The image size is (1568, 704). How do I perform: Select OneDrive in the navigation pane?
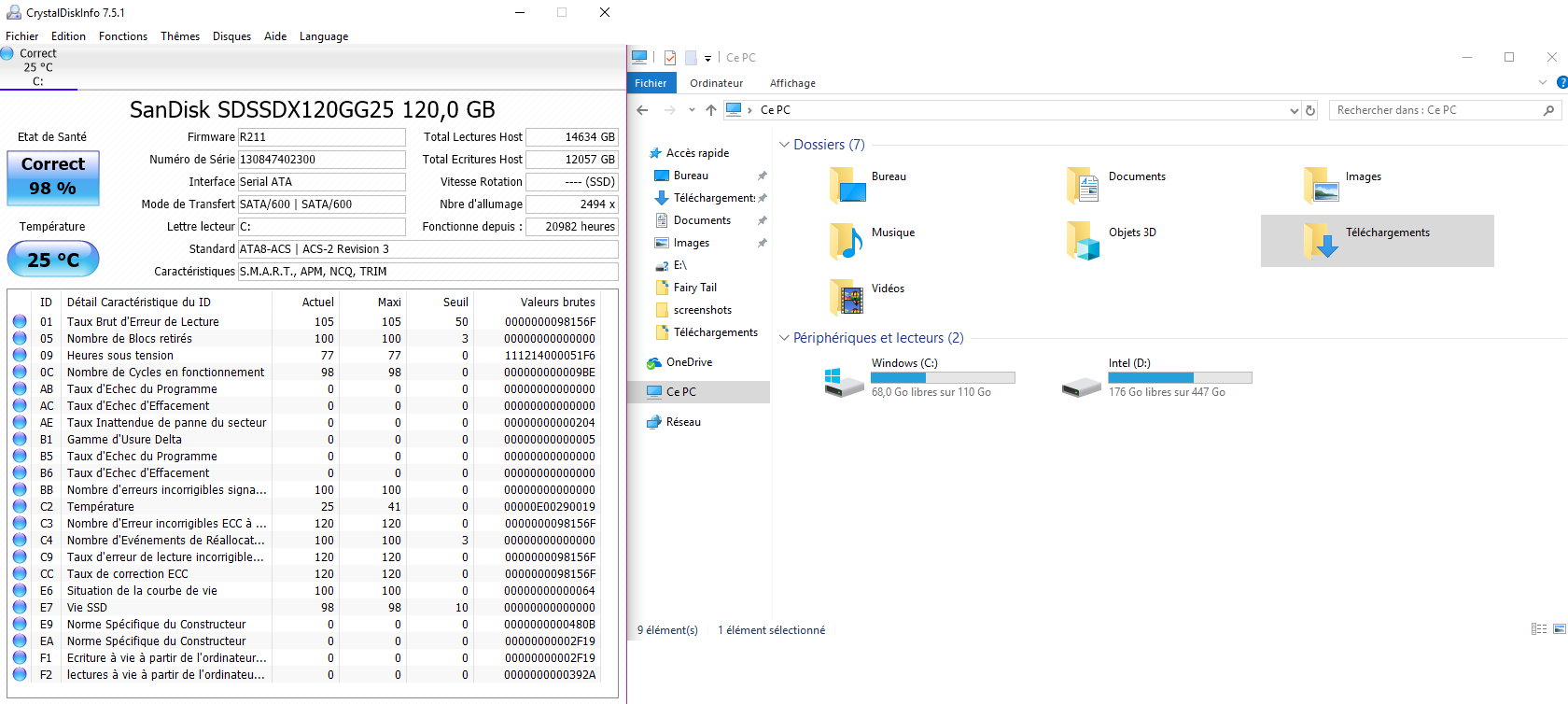(689, 362)
